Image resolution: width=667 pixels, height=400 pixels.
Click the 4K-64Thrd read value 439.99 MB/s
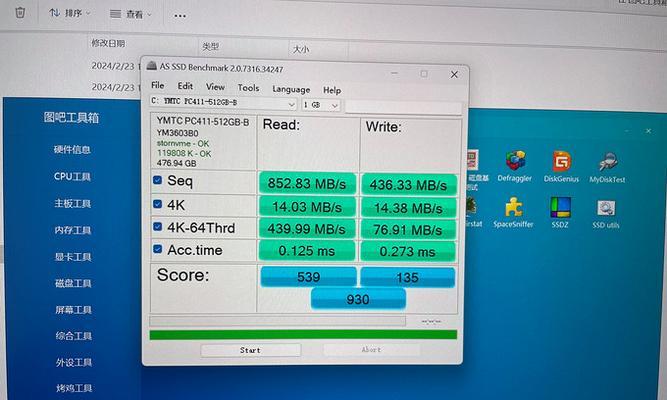(x=307, y=229)
